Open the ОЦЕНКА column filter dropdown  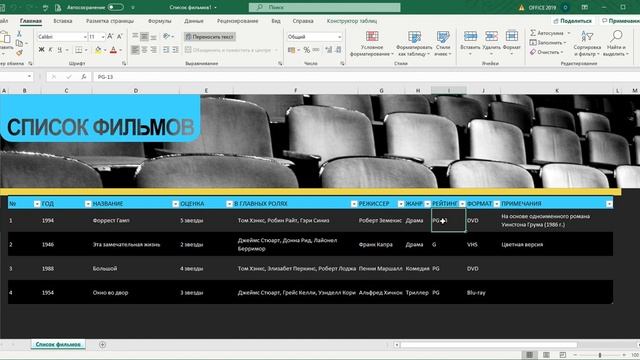[x=229, y=204]
